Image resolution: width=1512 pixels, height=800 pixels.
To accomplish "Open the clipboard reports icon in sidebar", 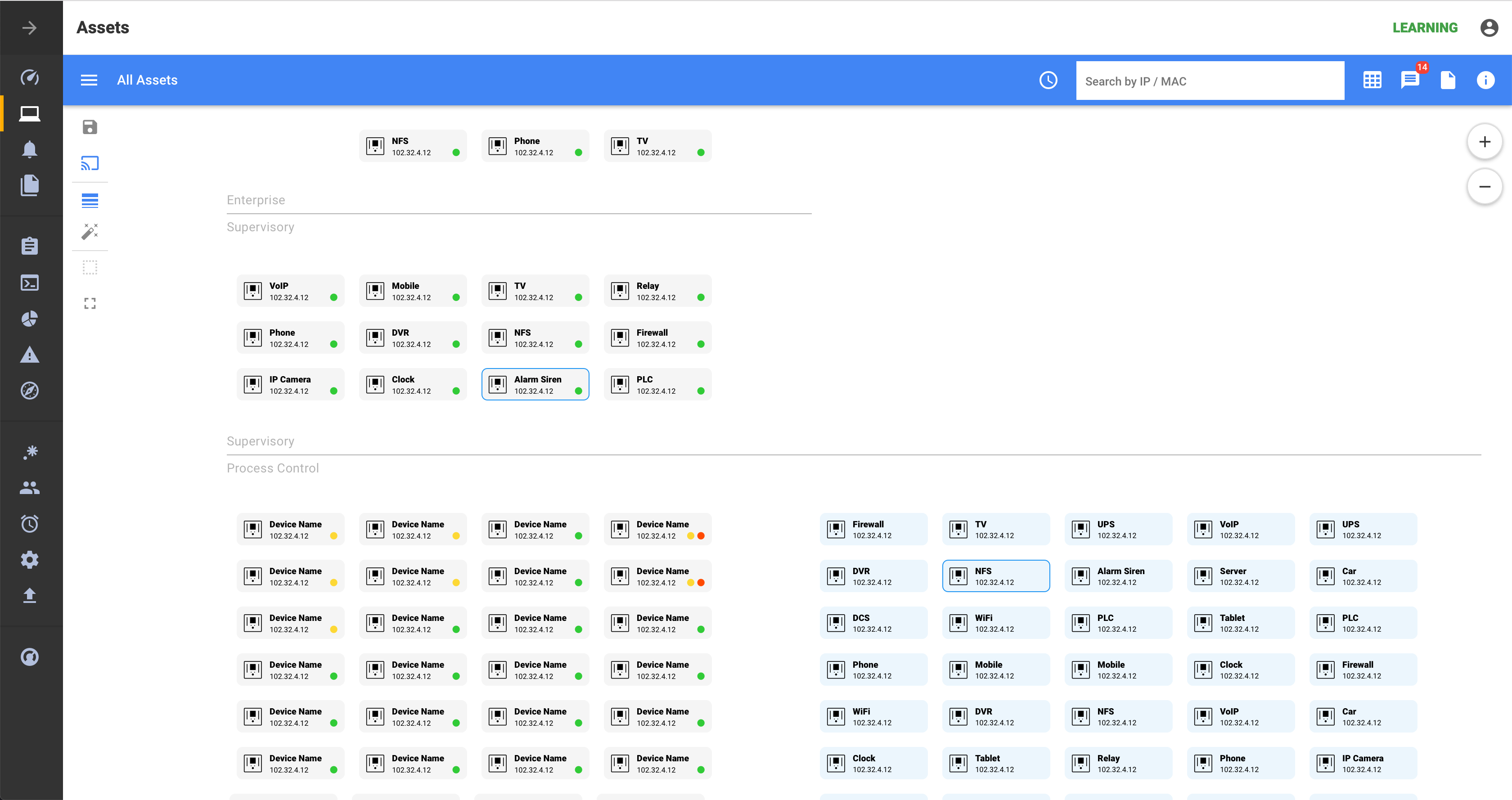I will [29, 246].
